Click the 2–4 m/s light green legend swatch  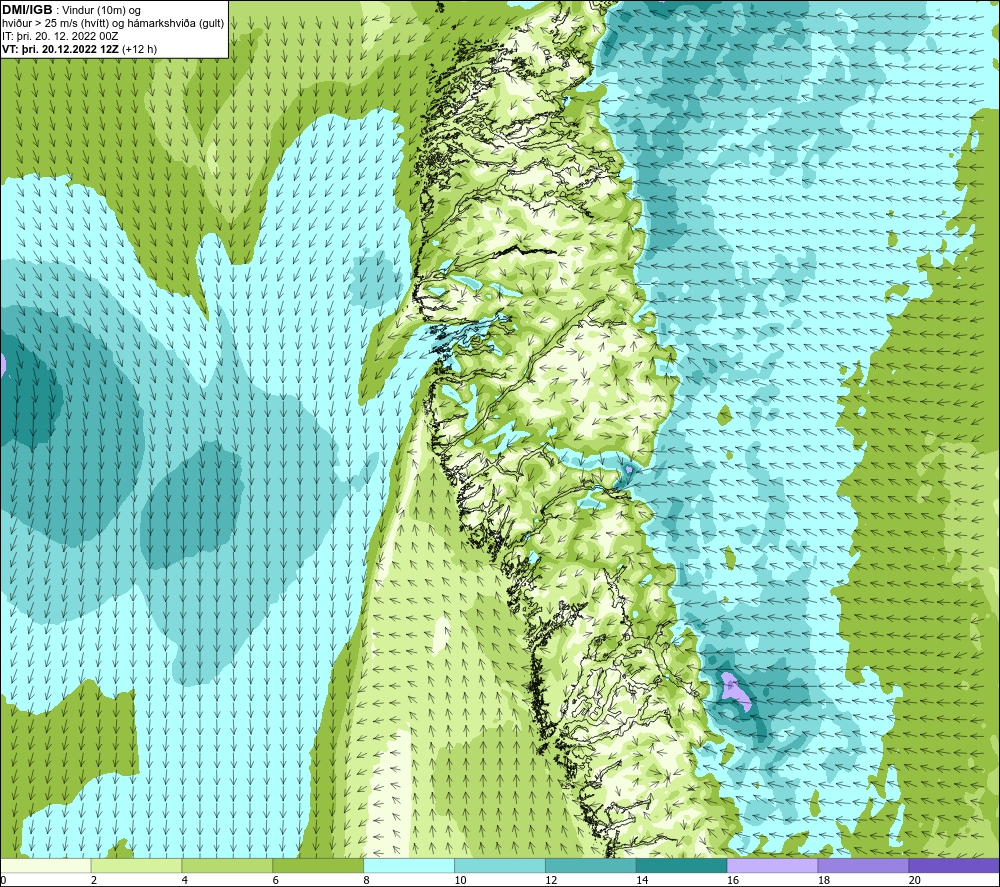click(x=136, y=866)
